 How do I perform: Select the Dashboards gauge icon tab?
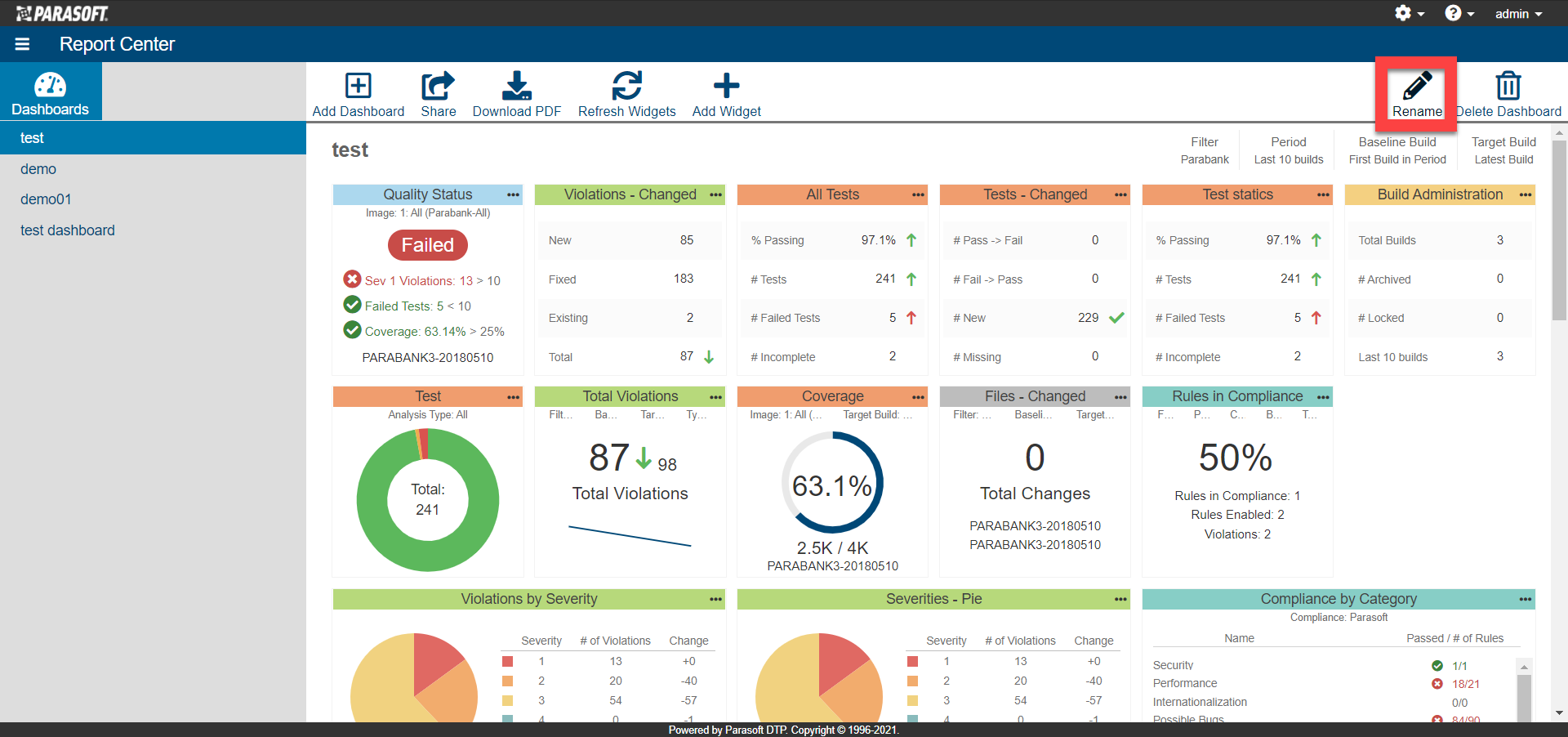point(51,92)
